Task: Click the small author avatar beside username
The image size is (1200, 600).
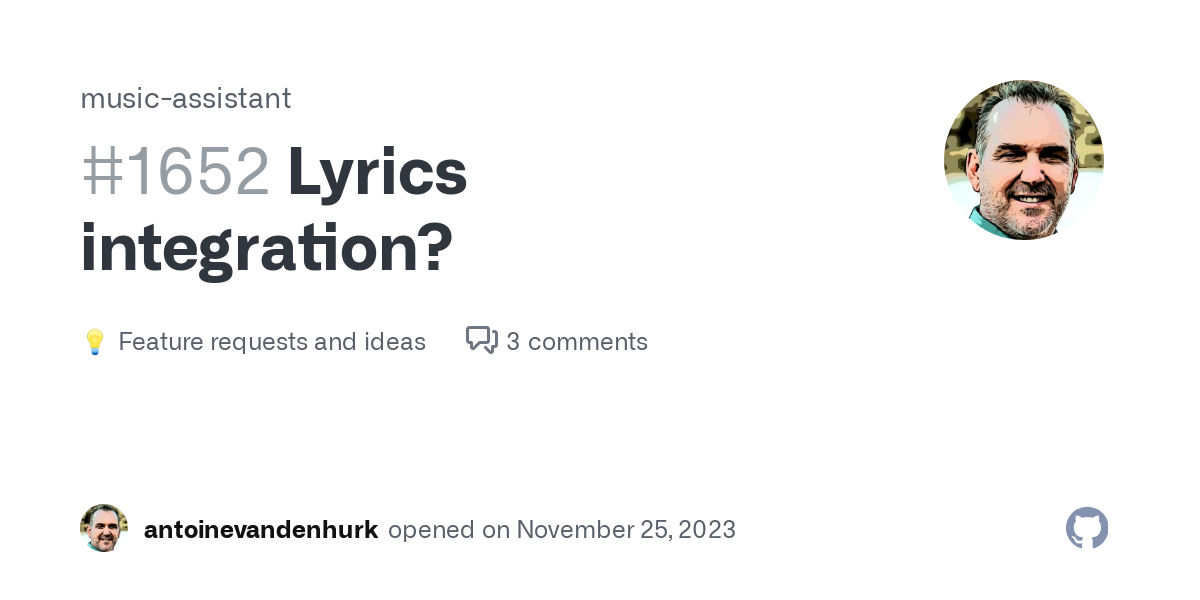Action: 104,528
